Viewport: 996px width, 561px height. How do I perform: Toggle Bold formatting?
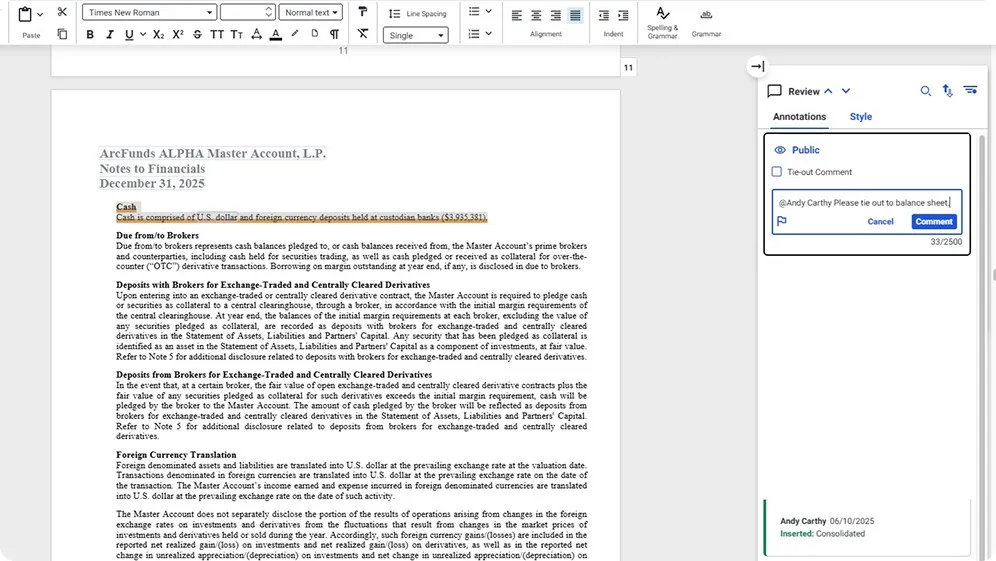click(x=90, y=34)
